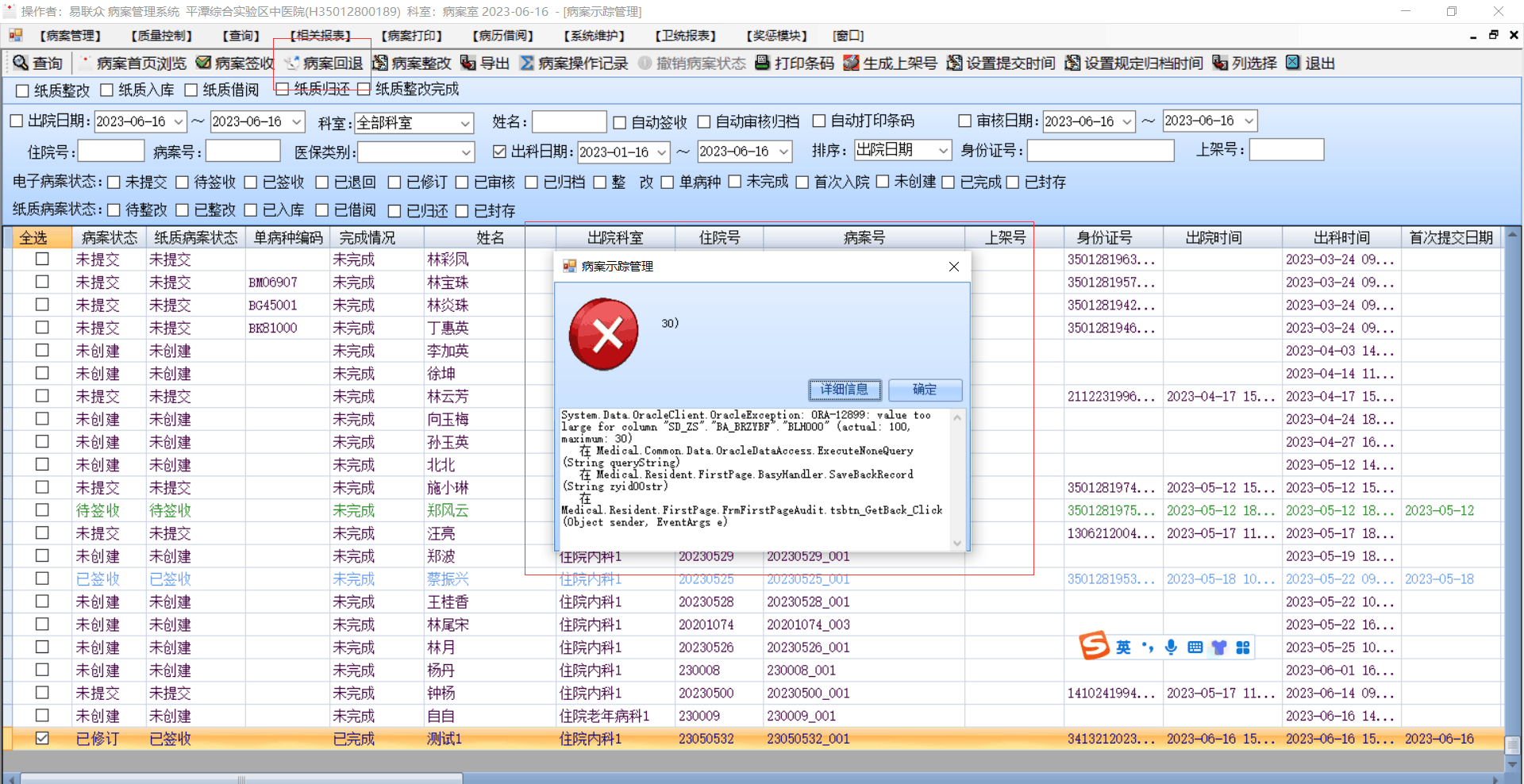1524x784 pixels.
Task: Click the 首次提交日期 column header
Action: click(x=1451, y=237)
